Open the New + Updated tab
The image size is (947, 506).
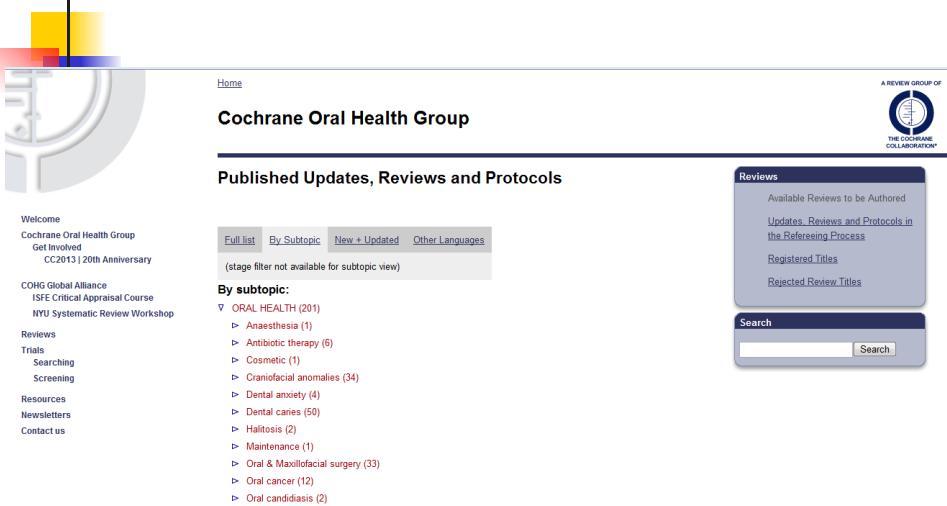coord(367,240)
